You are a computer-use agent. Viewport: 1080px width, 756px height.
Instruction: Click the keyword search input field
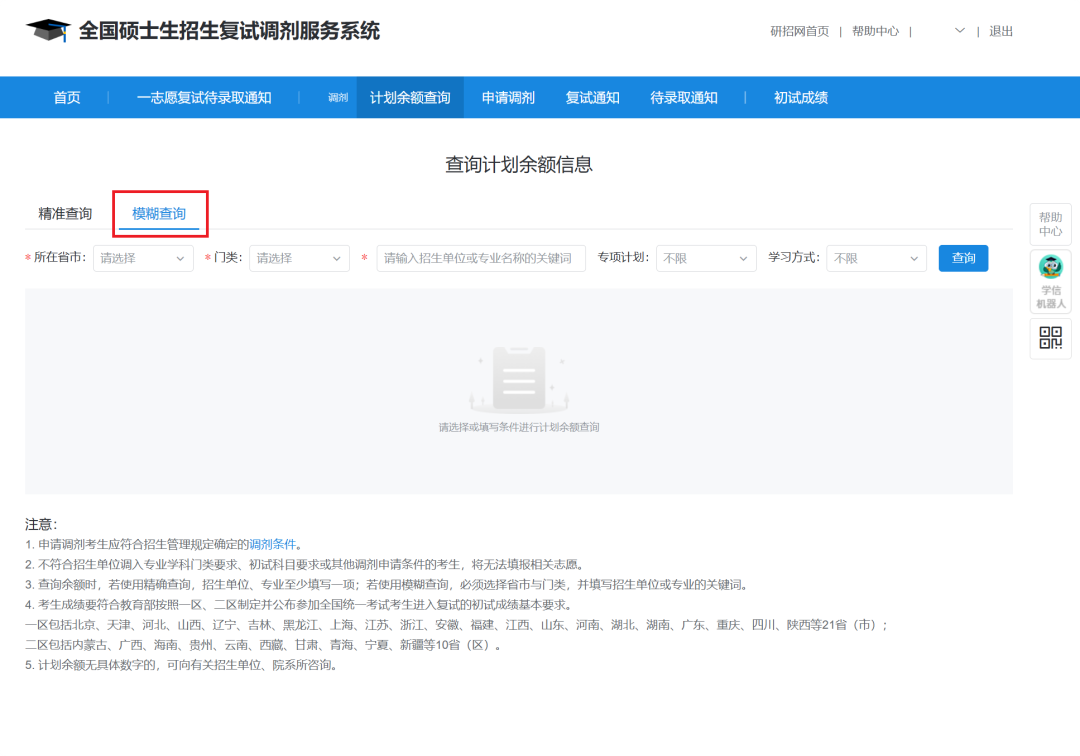click(x=480, y=258)
